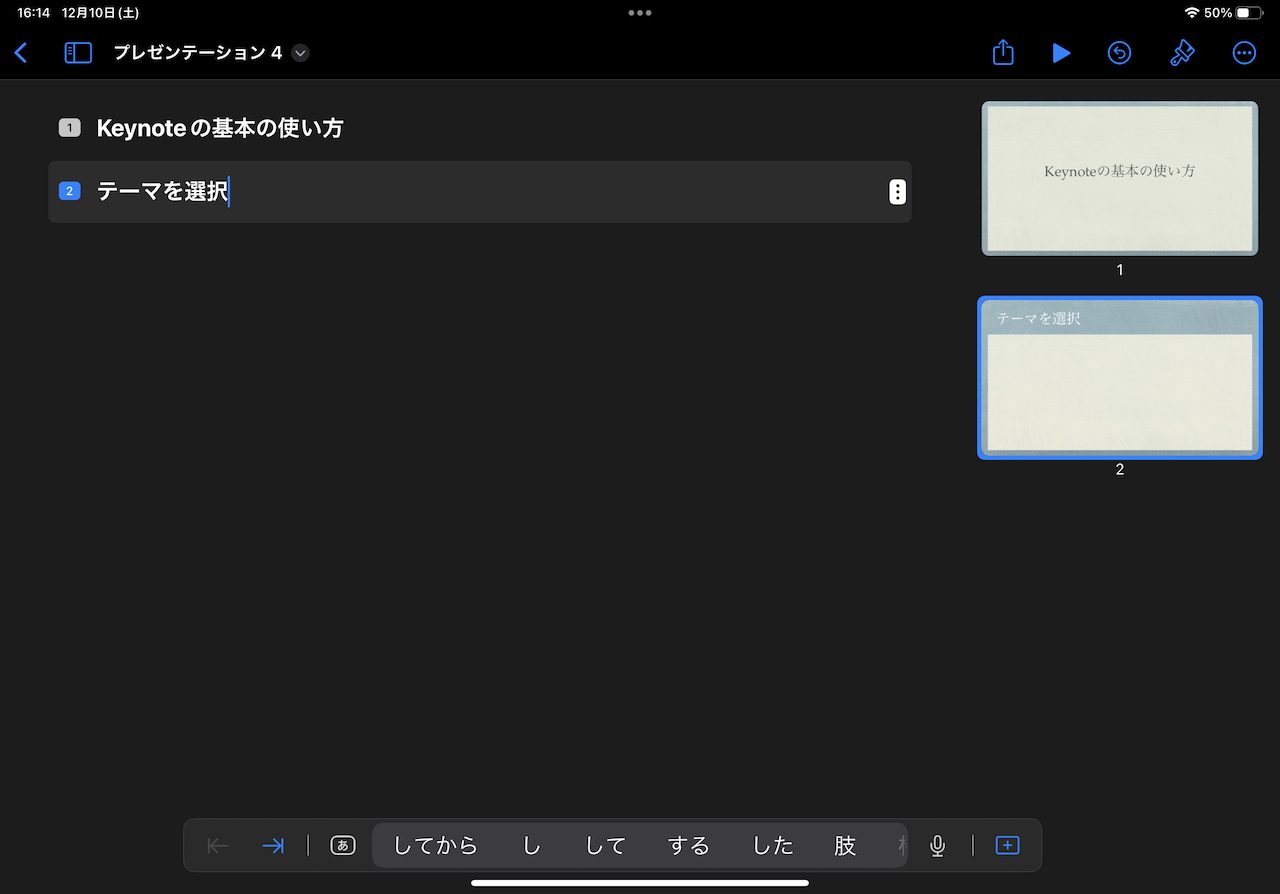
Task: Tap the 16:14 clock in the status bar
Action: pyautogui.click(x=33, y=13)
